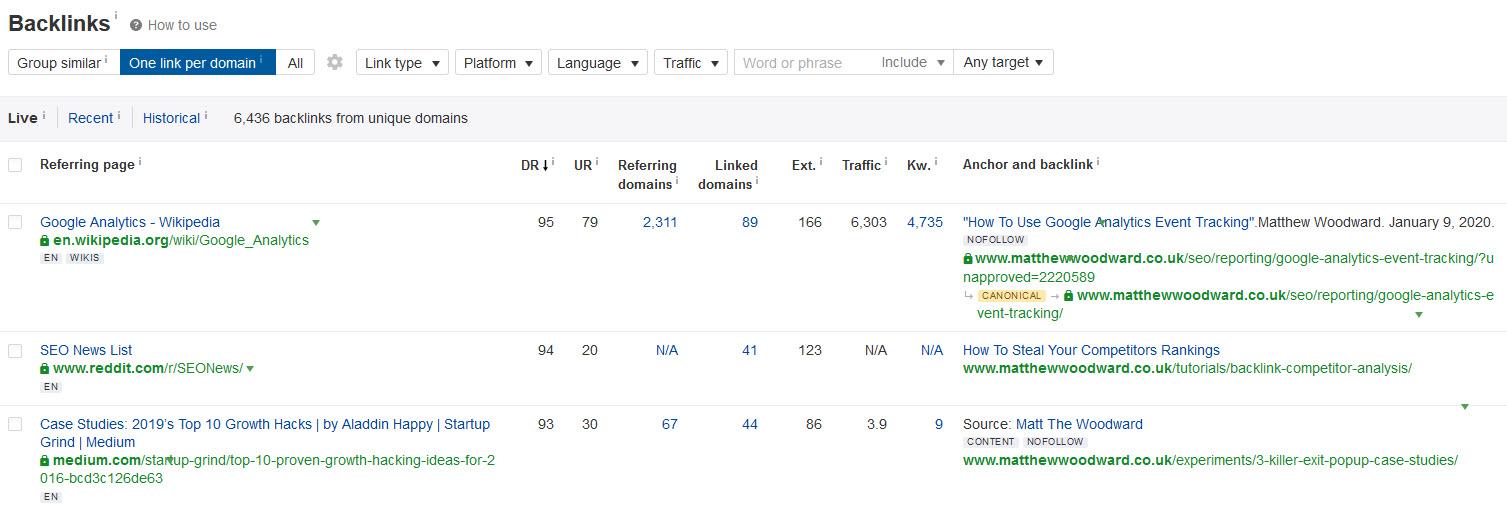Click green padlock icon beside en.wikipedia.org

tap(45, 241)
